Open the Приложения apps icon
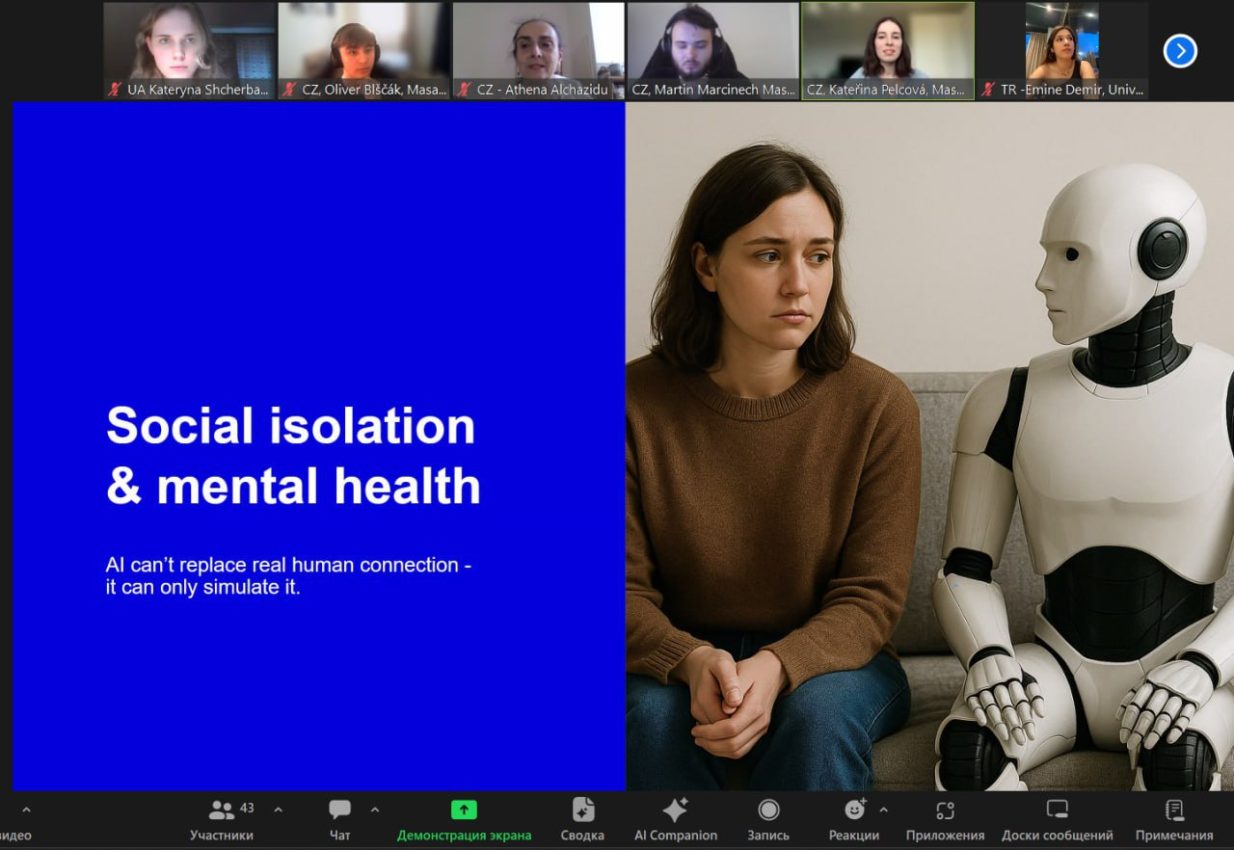Image resolution: width=1234 pixels, height=850 pixels. [945, 810]
